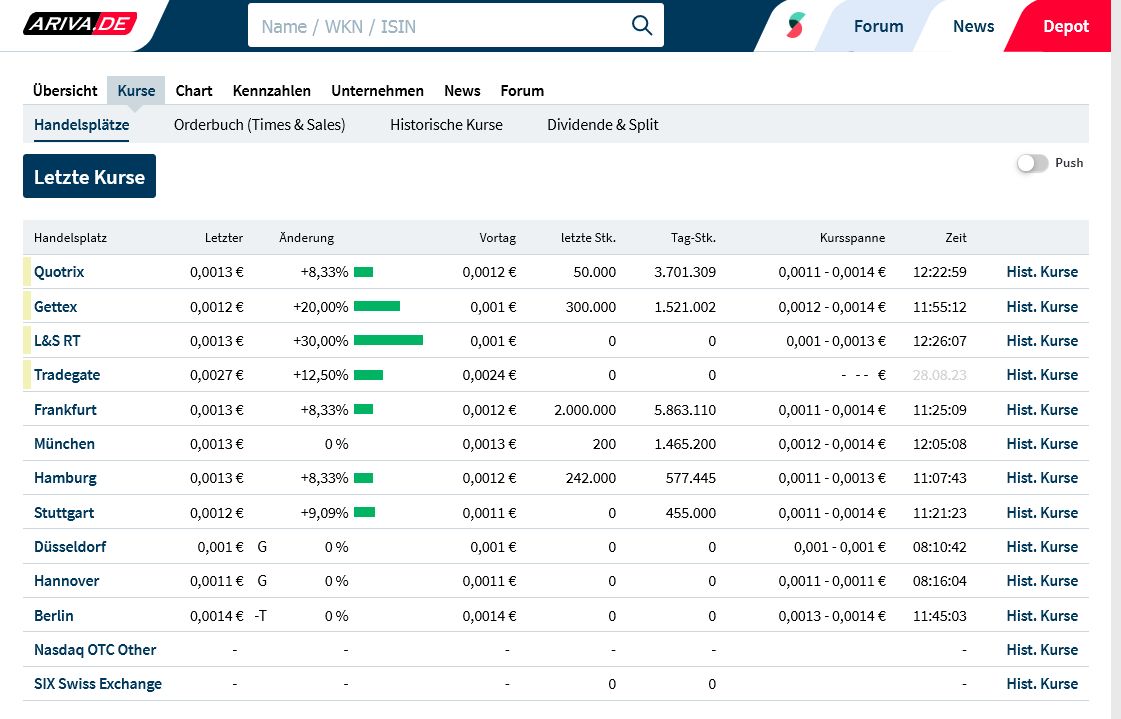Click the L&S RT green change bar
Viewport: 1121px width, 719px height.
pyautogui.click(x=388, y=341)
